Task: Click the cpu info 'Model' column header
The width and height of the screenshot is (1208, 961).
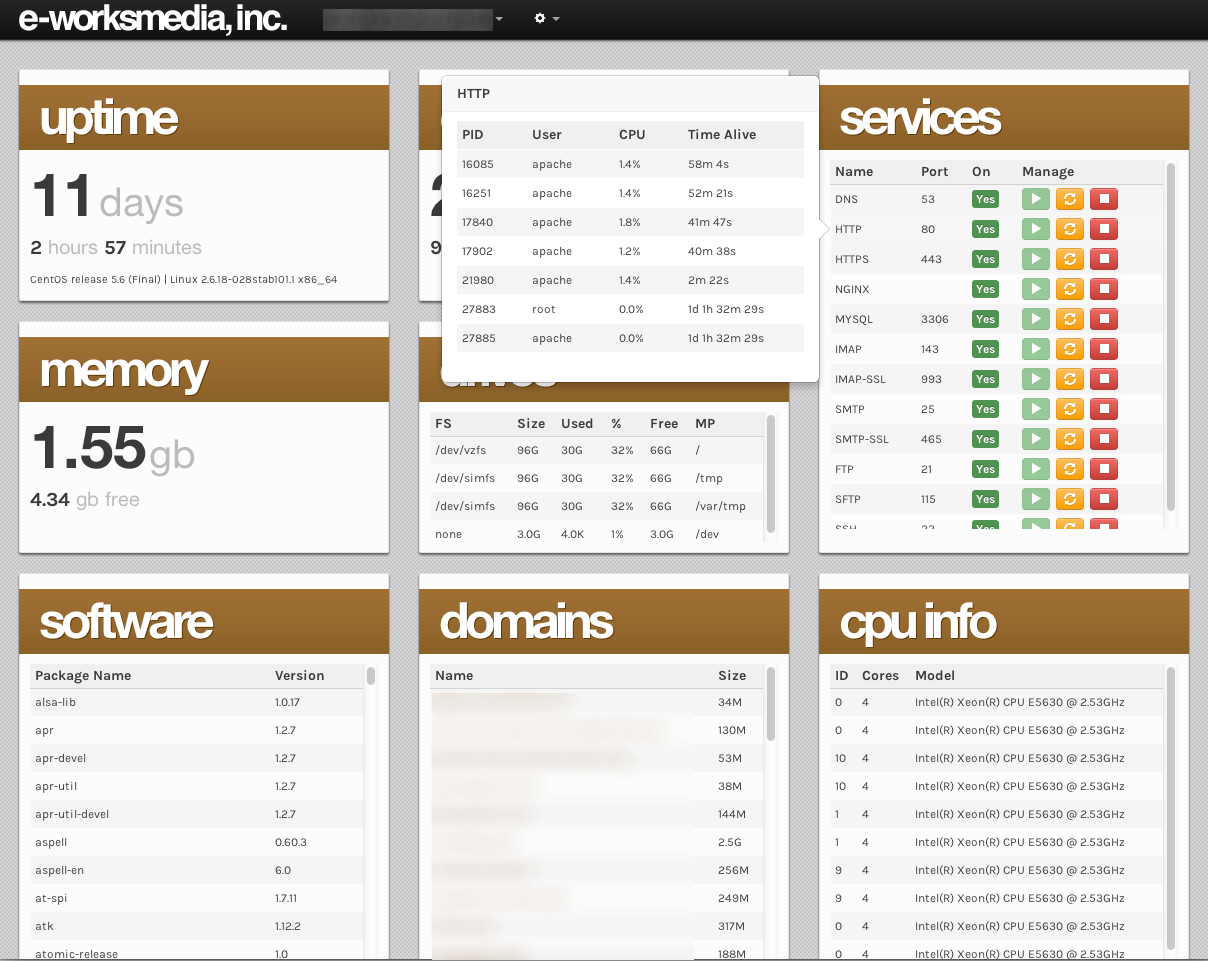Action: coord(935,675)
